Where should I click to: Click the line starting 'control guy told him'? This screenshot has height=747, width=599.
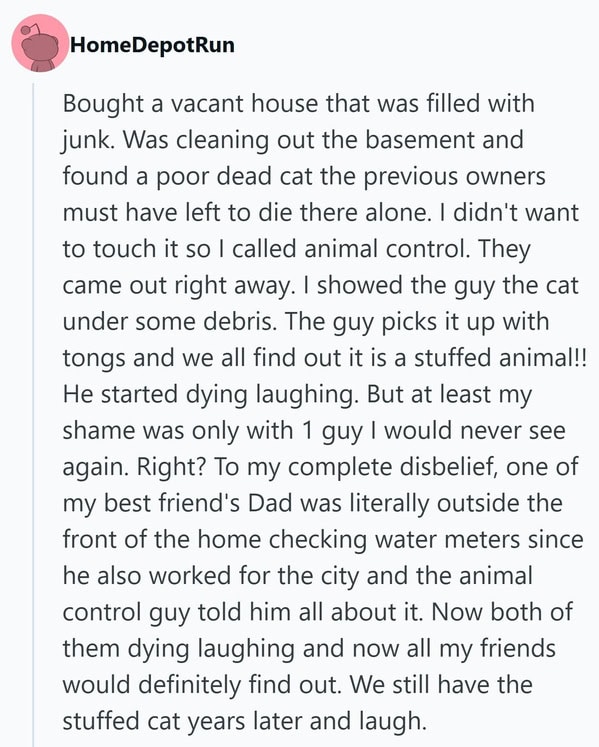tap(317, 613)
